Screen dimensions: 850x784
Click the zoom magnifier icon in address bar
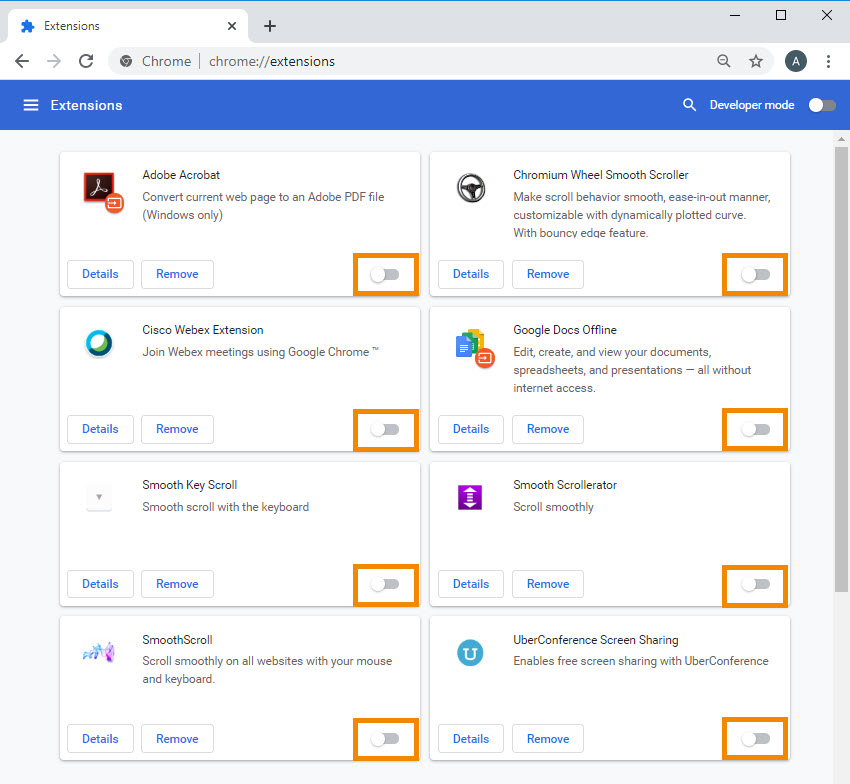(x=724, y=61)
